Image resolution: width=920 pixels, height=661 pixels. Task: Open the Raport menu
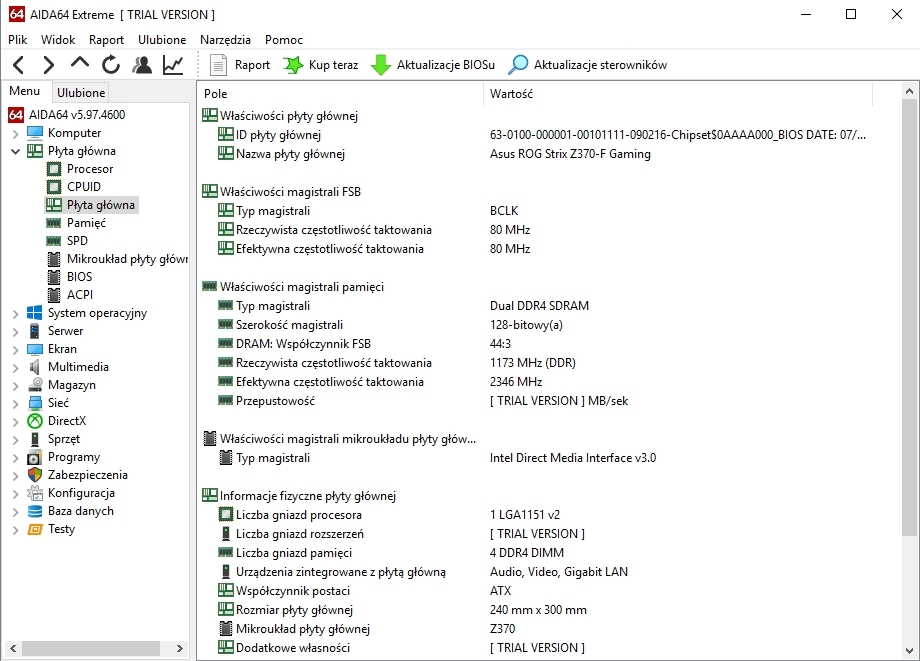(x=106, y=40)
